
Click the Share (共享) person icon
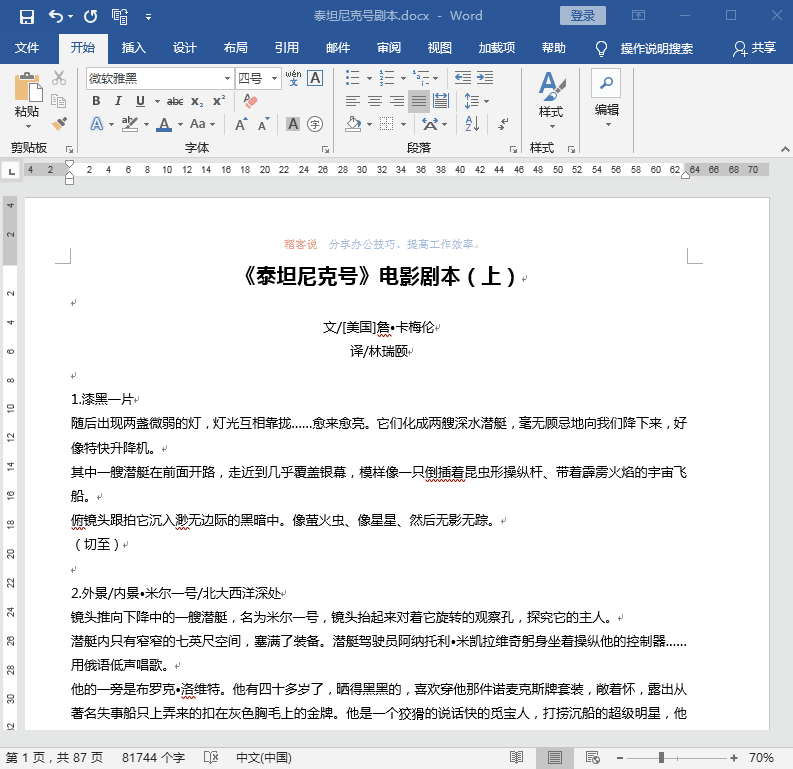pyautogui.click(x=739, y=49)
